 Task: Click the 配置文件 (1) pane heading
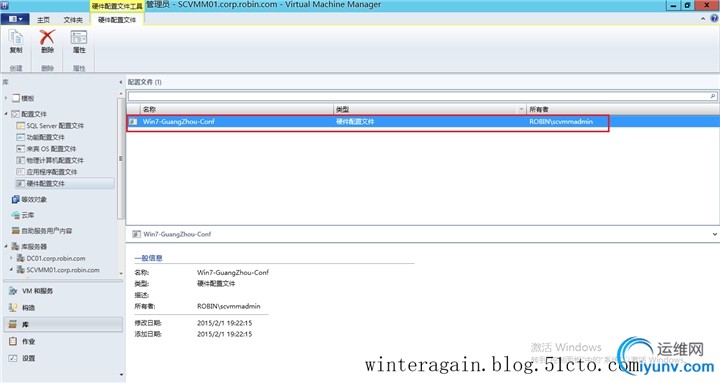pos(145,82)
